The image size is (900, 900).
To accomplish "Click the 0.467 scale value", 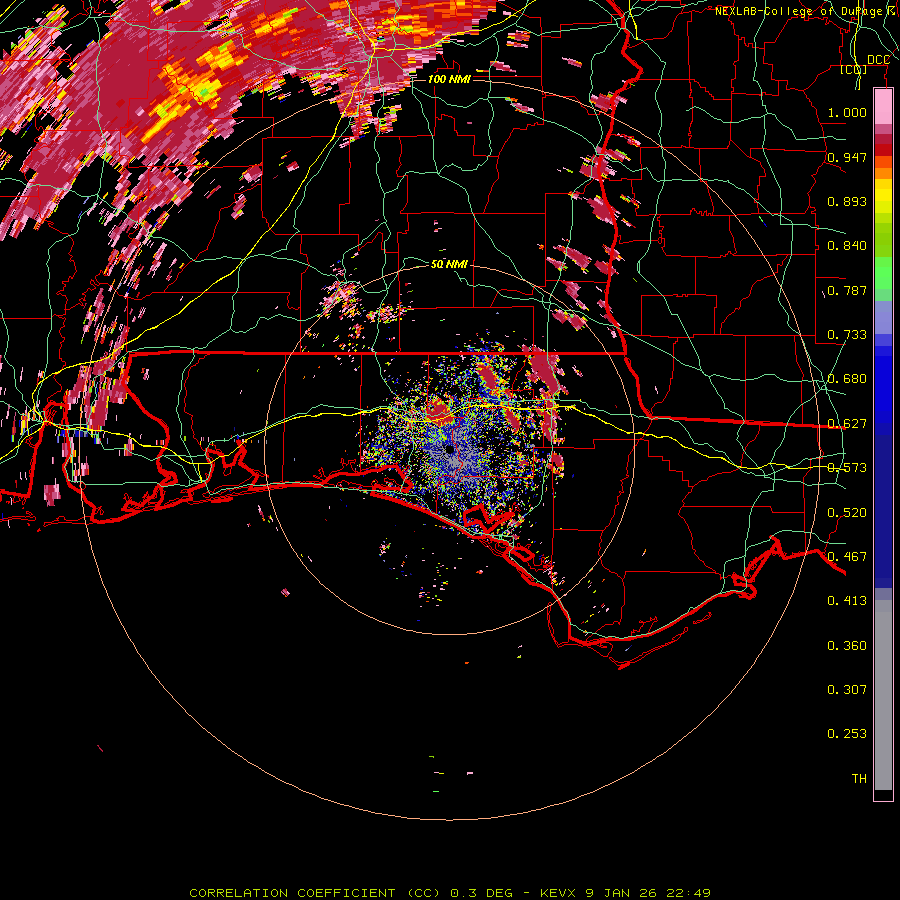I will pyautogui.click(x=847, y=557).
